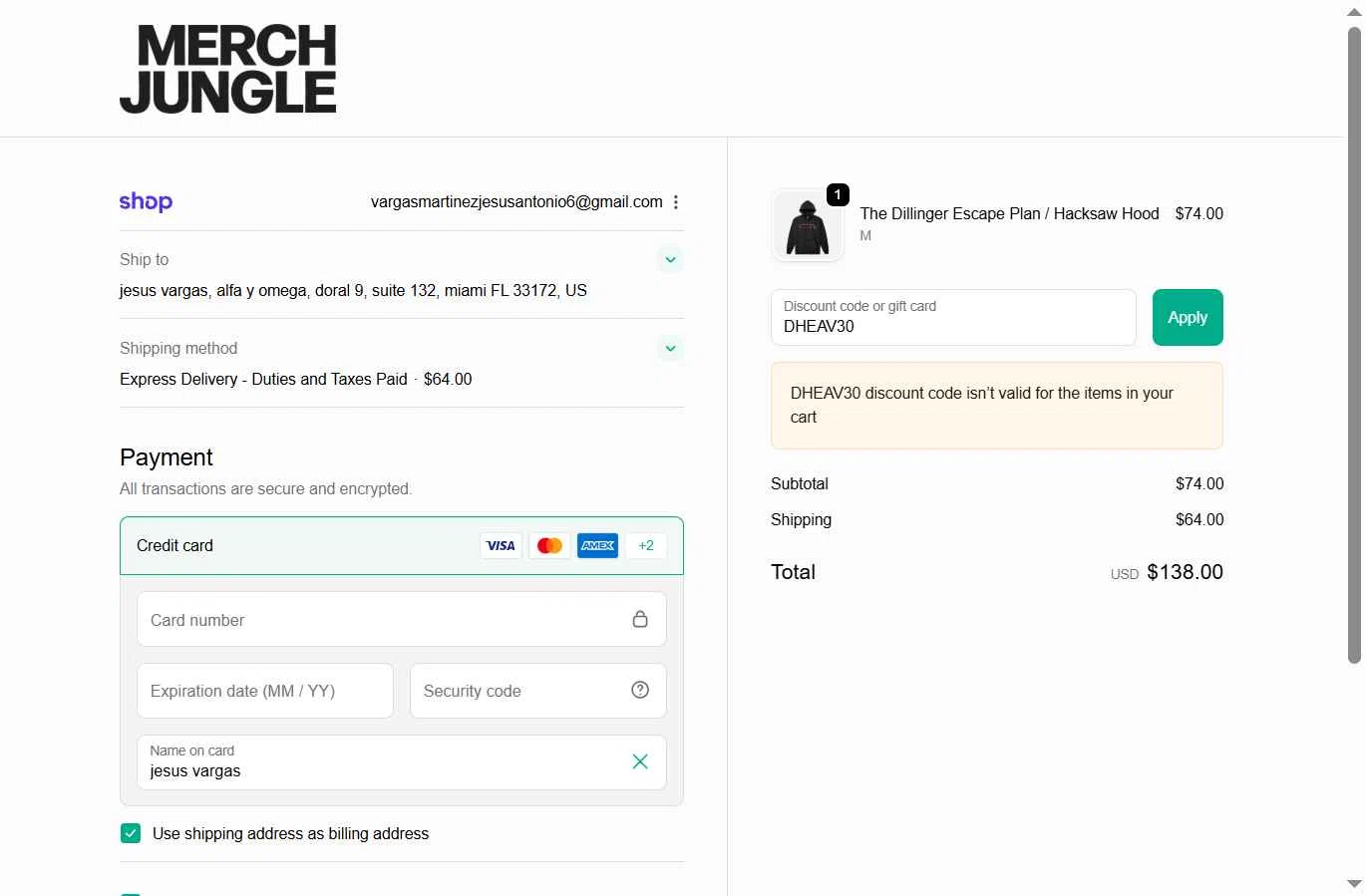Click the shipping address text
Viewport: 1366px width, 896px height.
[x=353, y=291]
